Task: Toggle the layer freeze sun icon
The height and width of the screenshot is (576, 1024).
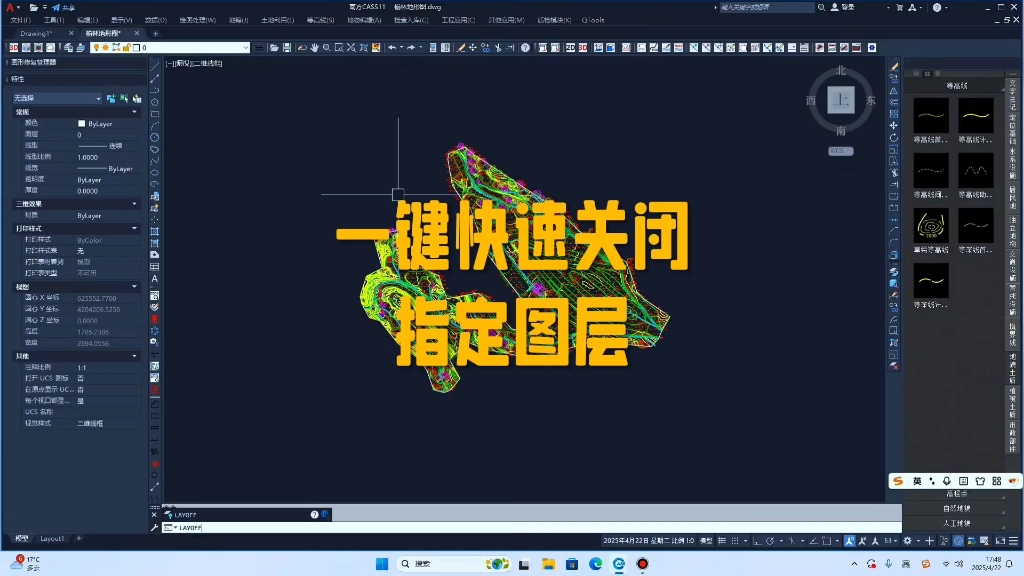Action: click(106, 45)
